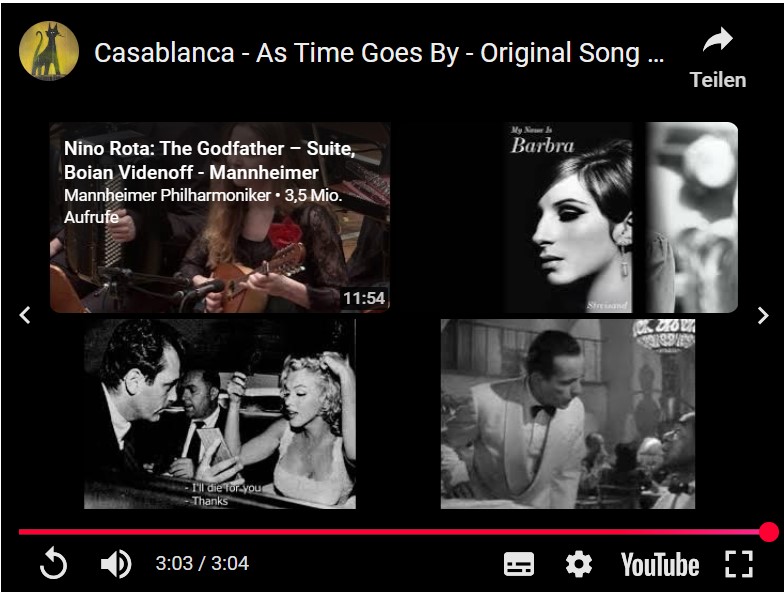
Task: Click the red progress bar scrubber handle
Action: (768, 532)
